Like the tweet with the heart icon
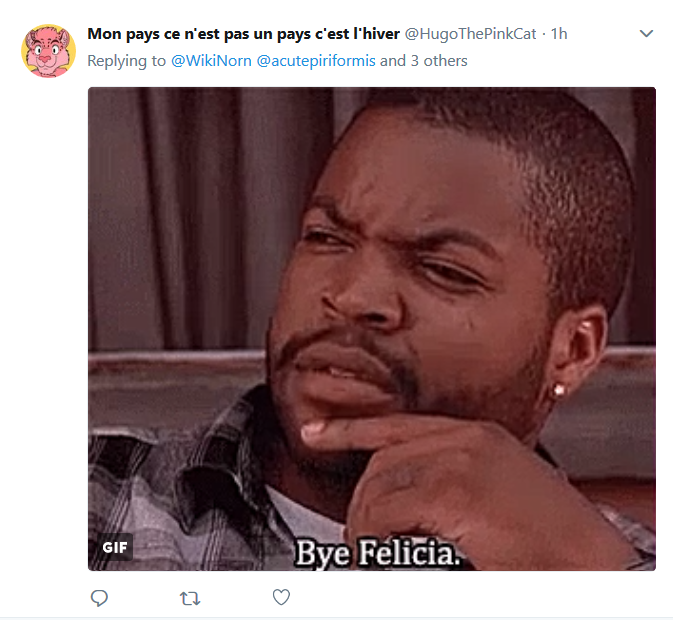The image size is (673, 620). coord(282,597)
